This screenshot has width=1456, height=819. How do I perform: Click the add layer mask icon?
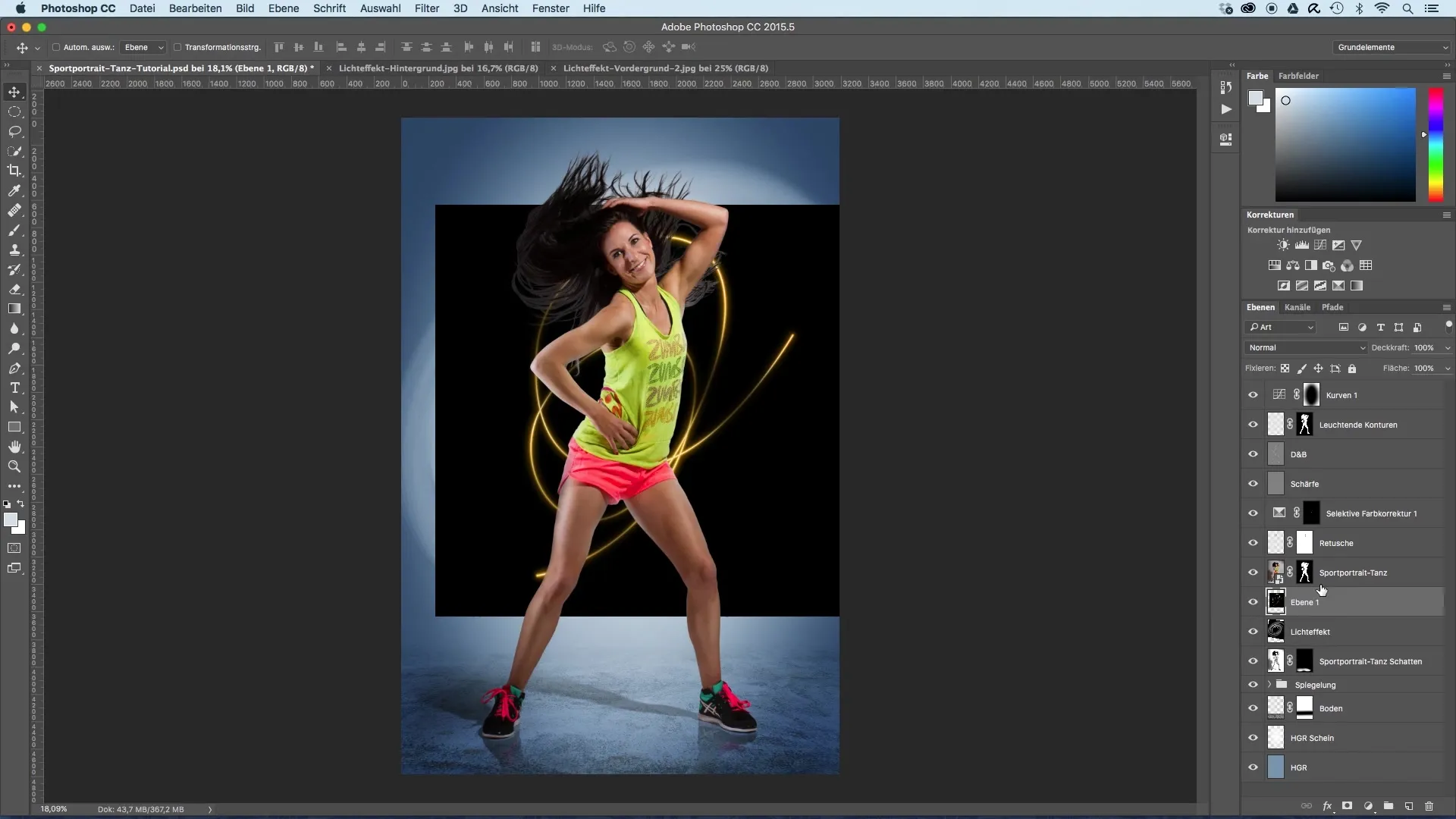coord(1348,806)
